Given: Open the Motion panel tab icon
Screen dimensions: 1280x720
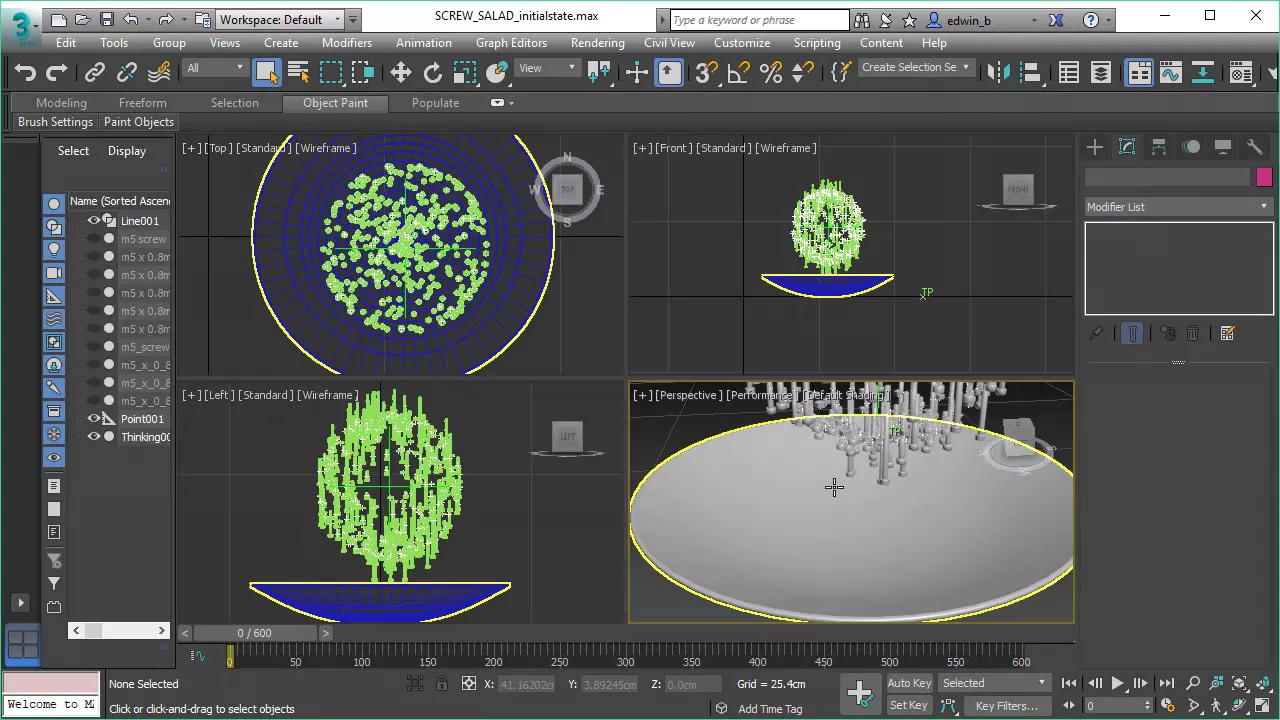Looking at the screenshot, I should click(1191, 147).
